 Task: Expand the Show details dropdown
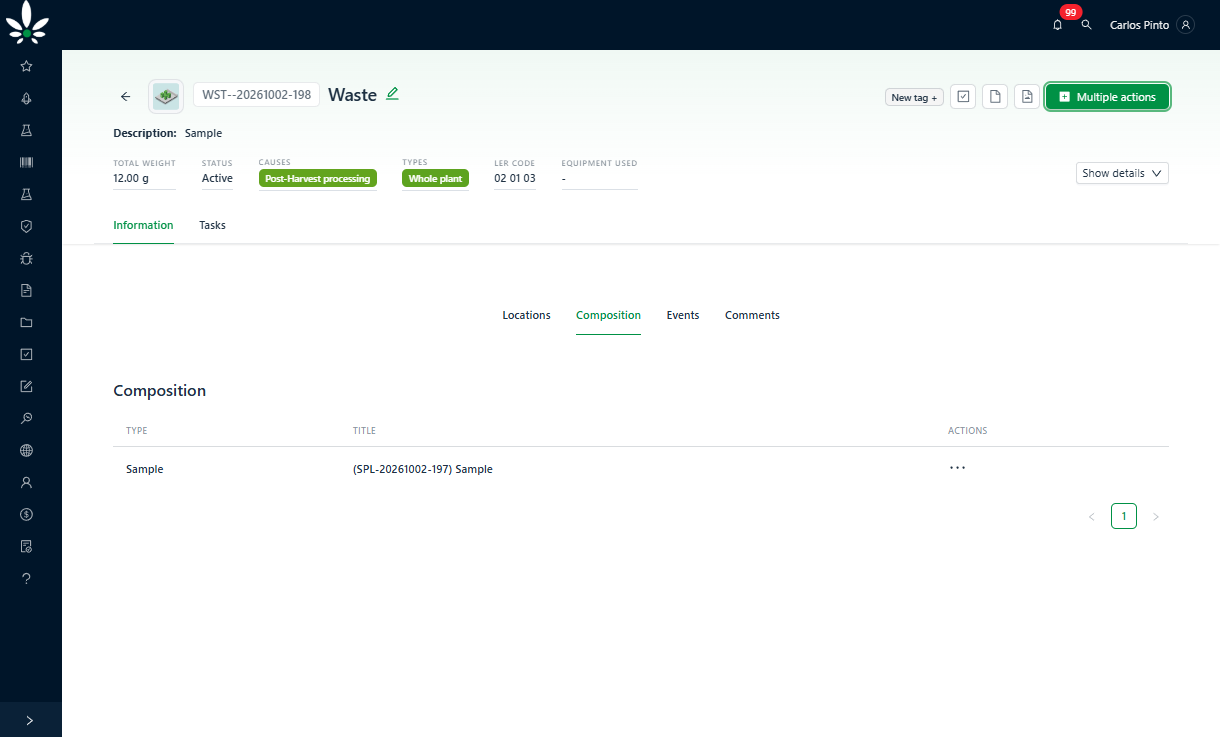[1122, 173]
